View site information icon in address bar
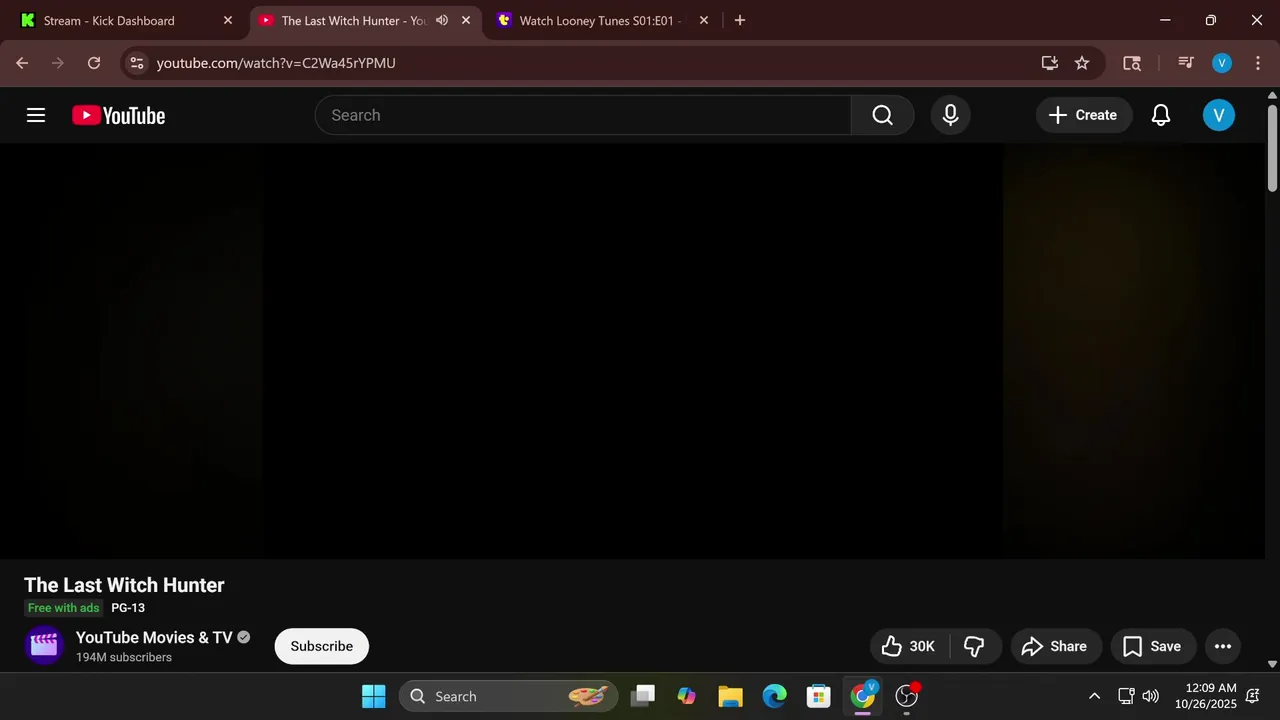The height and width of the screenshot is (720, 1280). pos(137,63)
